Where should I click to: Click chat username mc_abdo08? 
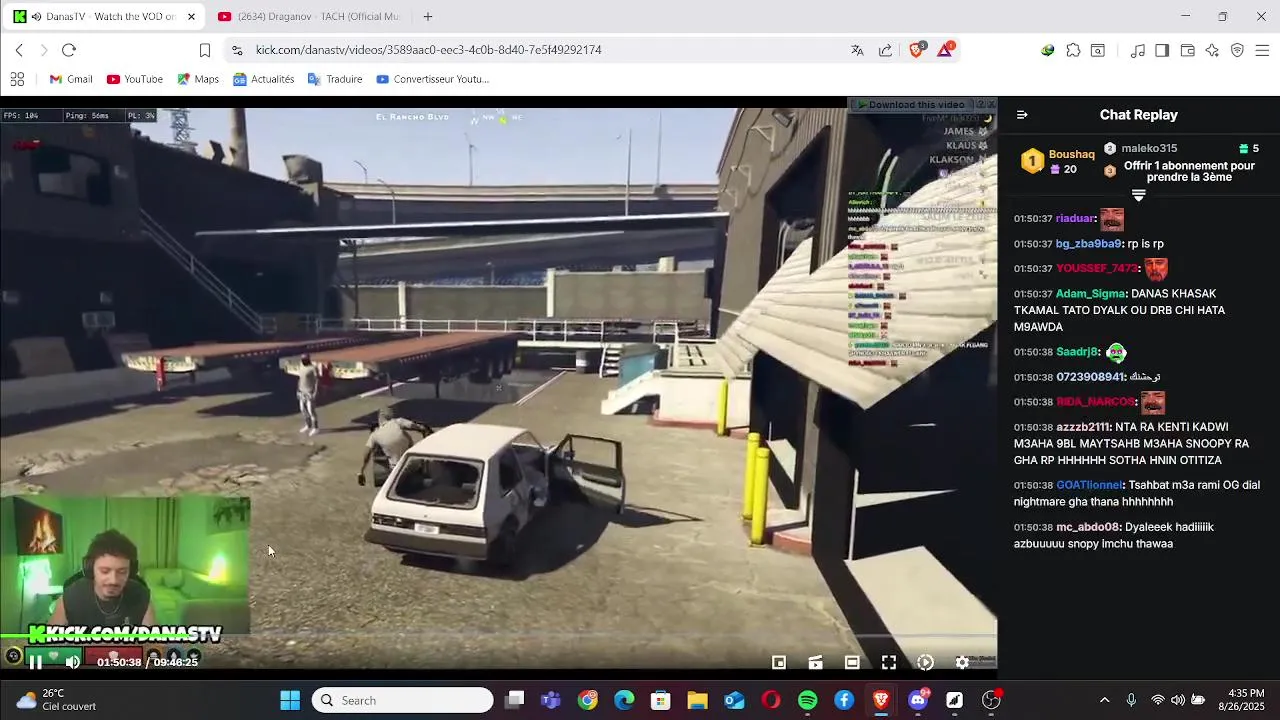pyautogui.click(x=1088, y=527)
